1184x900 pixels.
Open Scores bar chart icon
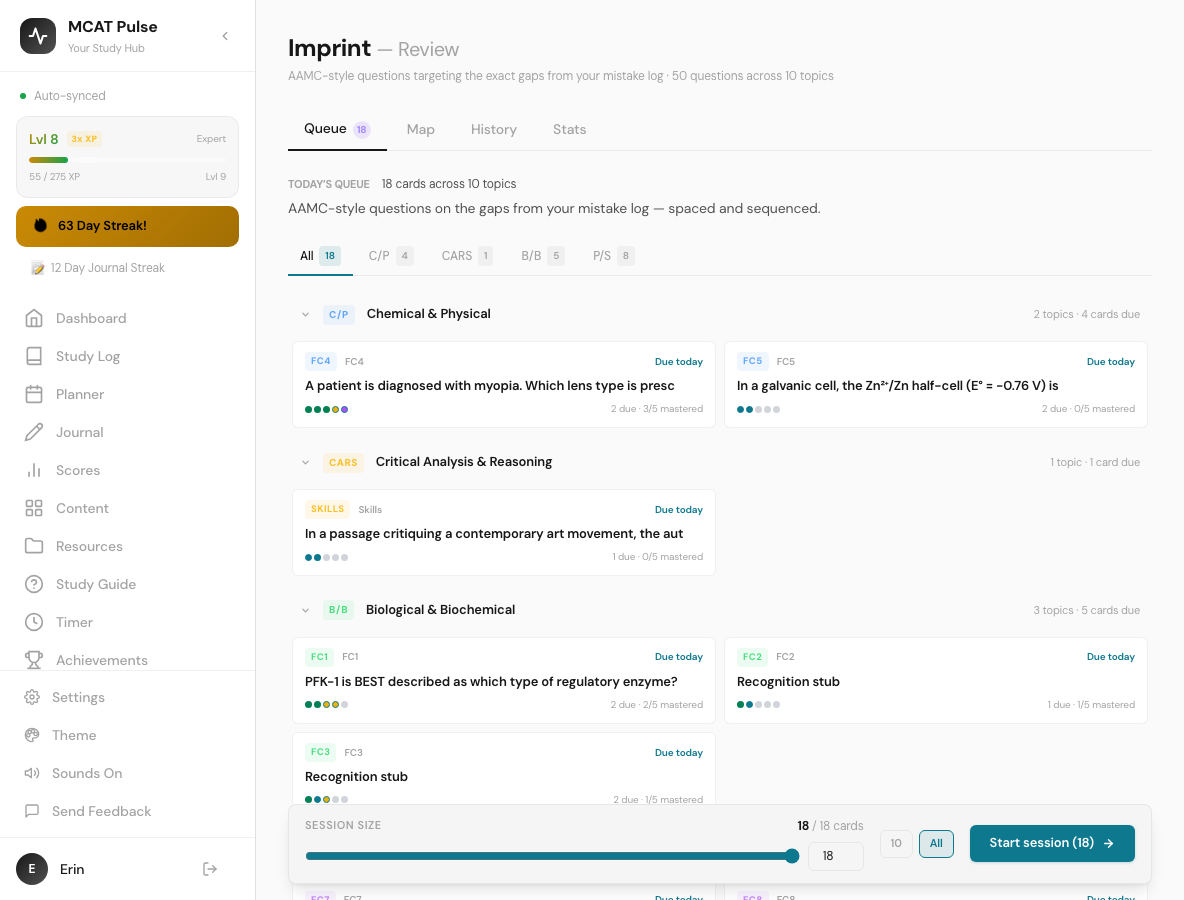tap(34, 470)
